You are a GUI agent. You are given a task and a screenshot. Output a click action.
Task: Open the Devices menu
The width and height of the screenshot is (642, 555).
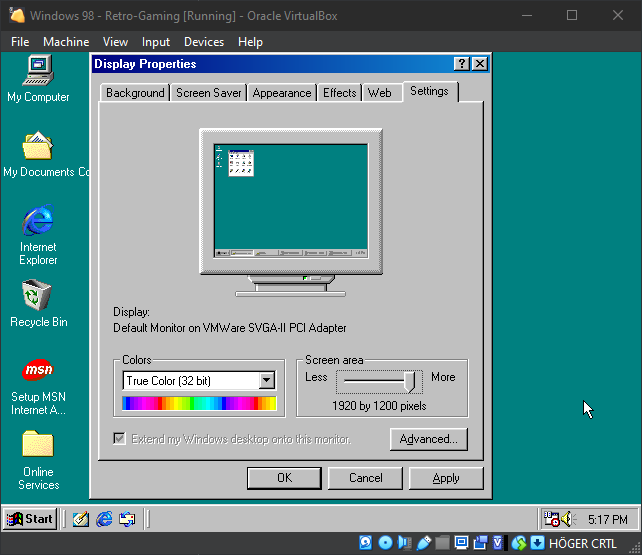[x=204, y=42]
